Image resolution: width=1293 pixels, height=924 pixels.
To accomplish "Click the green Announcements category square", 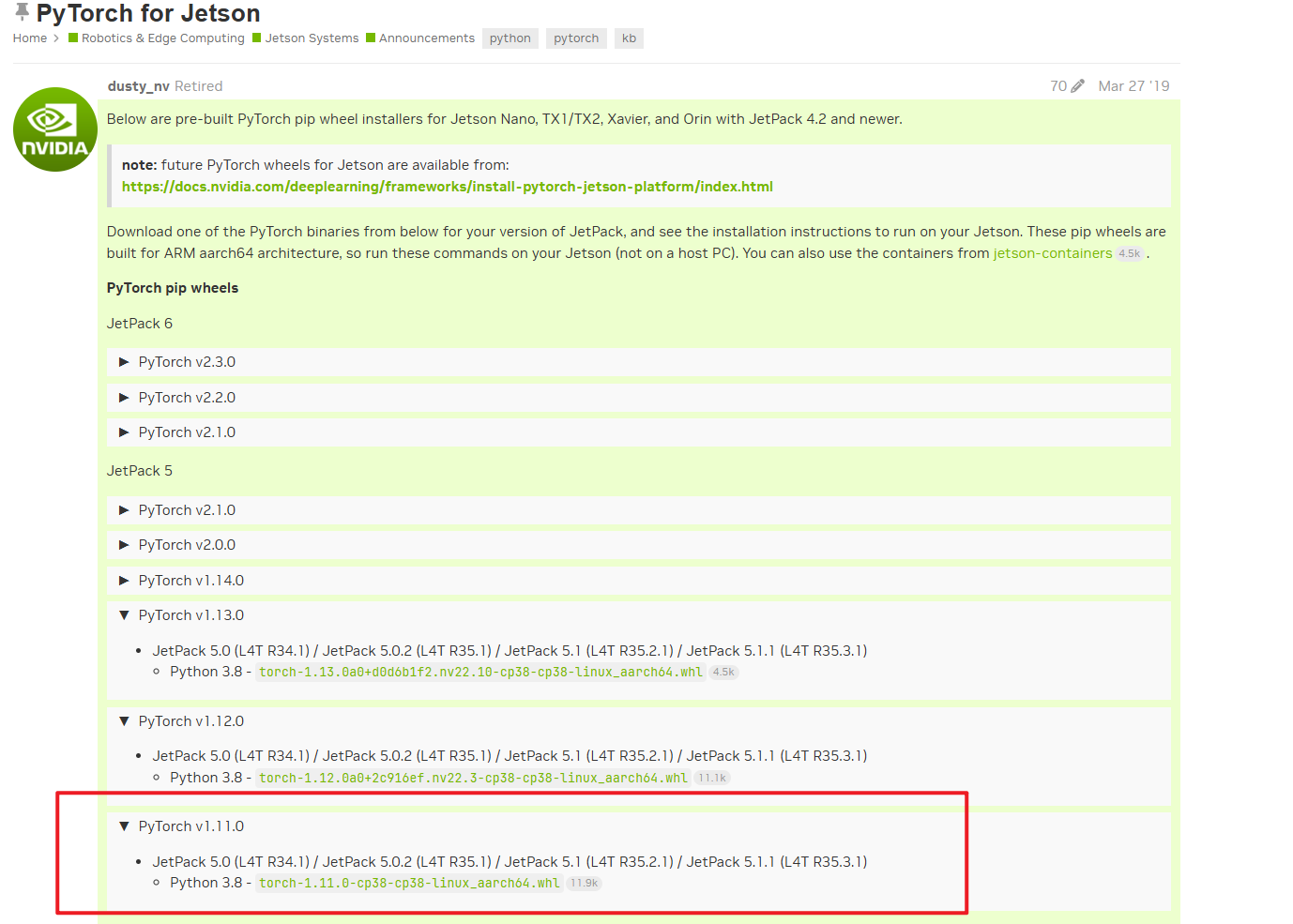I will tap(371, 38).
